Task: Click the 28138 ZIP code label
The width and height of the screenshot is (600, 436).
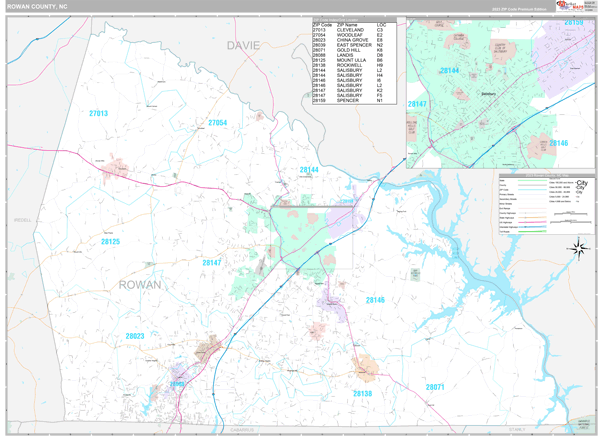Action: point(362,393)
